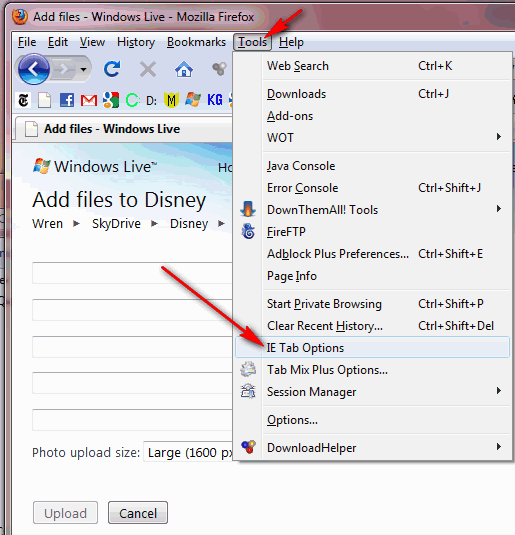Reload the page with refresh icon
The image size is (515, 535).
point(112,69)
